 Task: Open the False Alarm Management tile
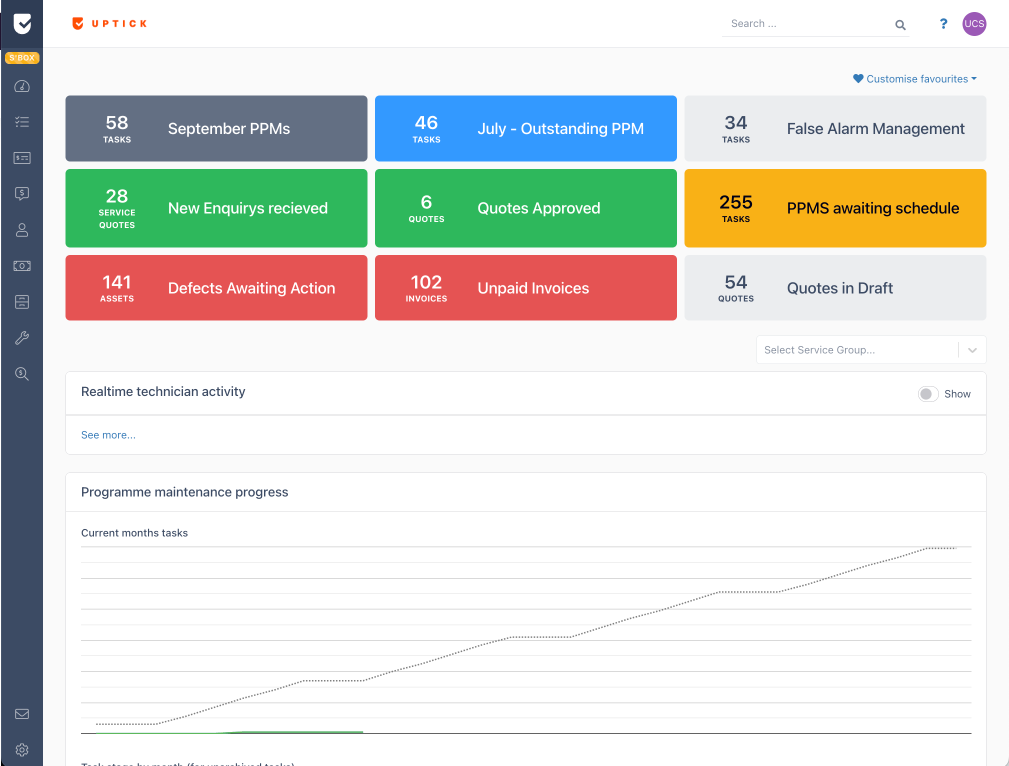(x=835, y=129)
